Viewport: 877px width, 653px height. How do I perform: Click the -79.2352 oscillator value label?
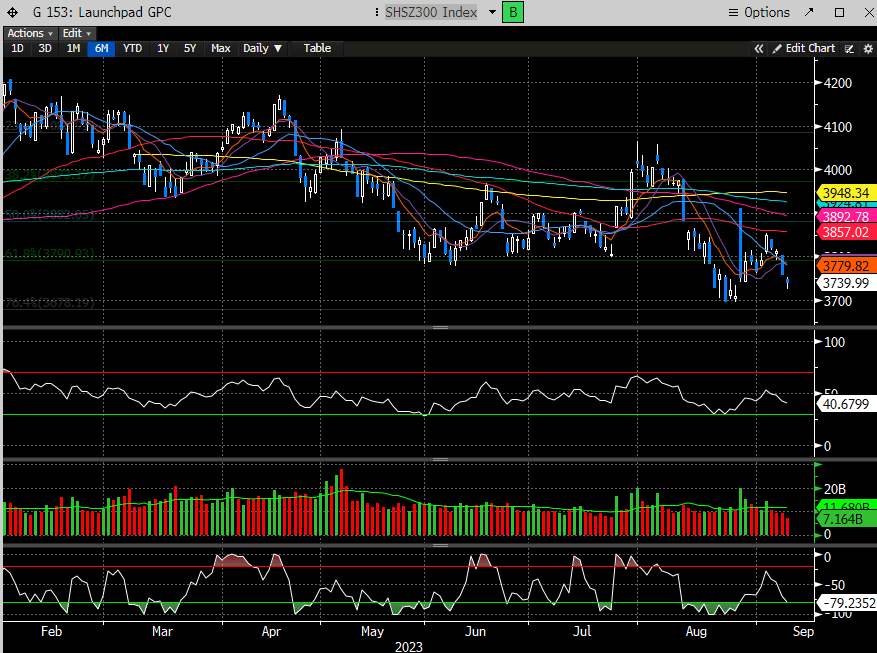pyautogui.click(x=847, y=603)
